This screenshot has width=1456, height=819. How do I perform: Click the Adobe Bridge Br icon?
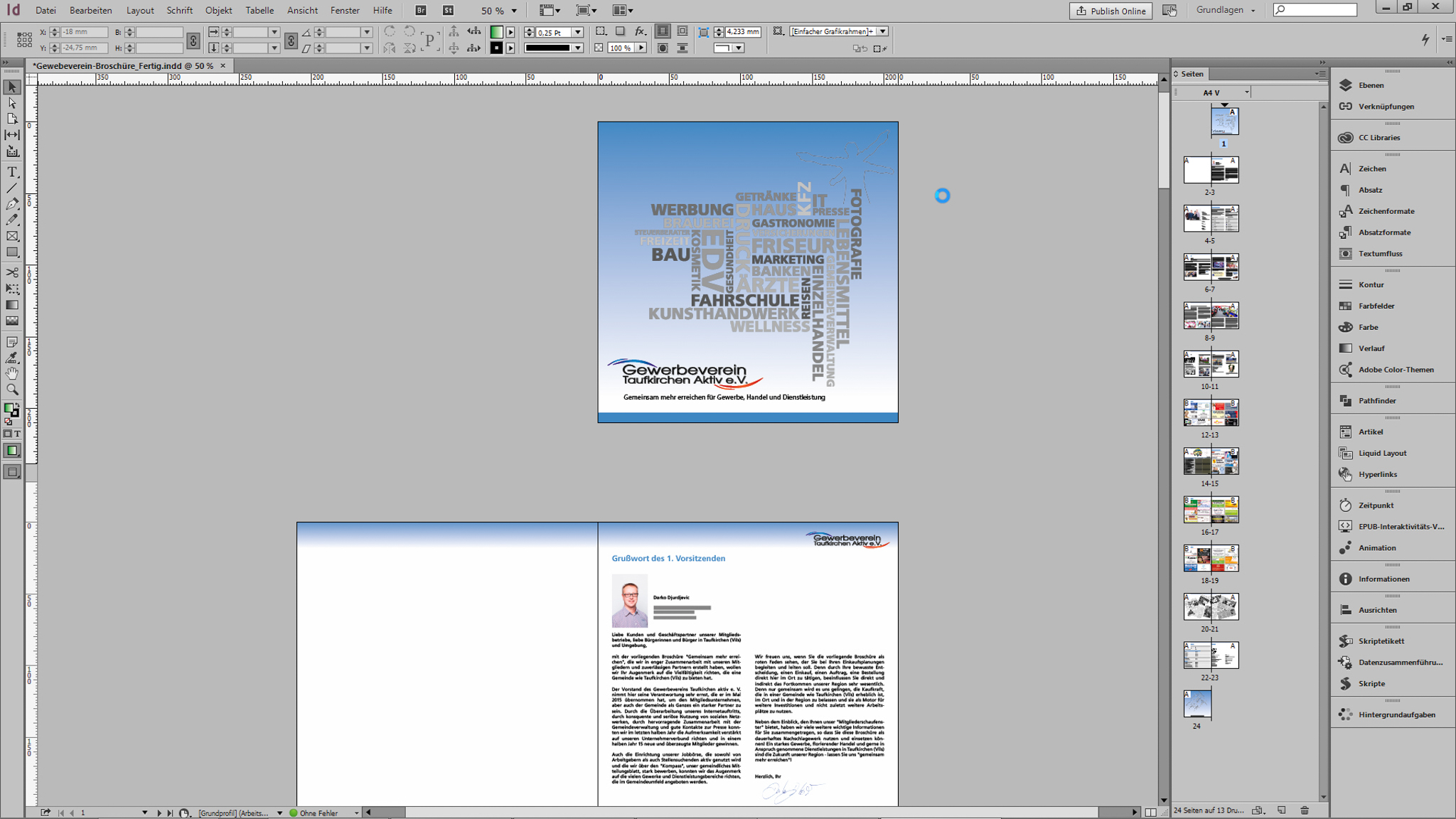pyautogui.click(x=421, y=11)
